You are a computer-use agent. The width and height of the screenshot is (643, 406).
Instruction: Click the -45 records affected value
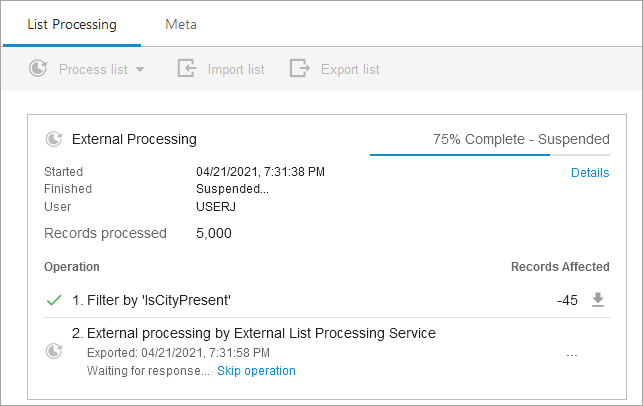point(567,300)
